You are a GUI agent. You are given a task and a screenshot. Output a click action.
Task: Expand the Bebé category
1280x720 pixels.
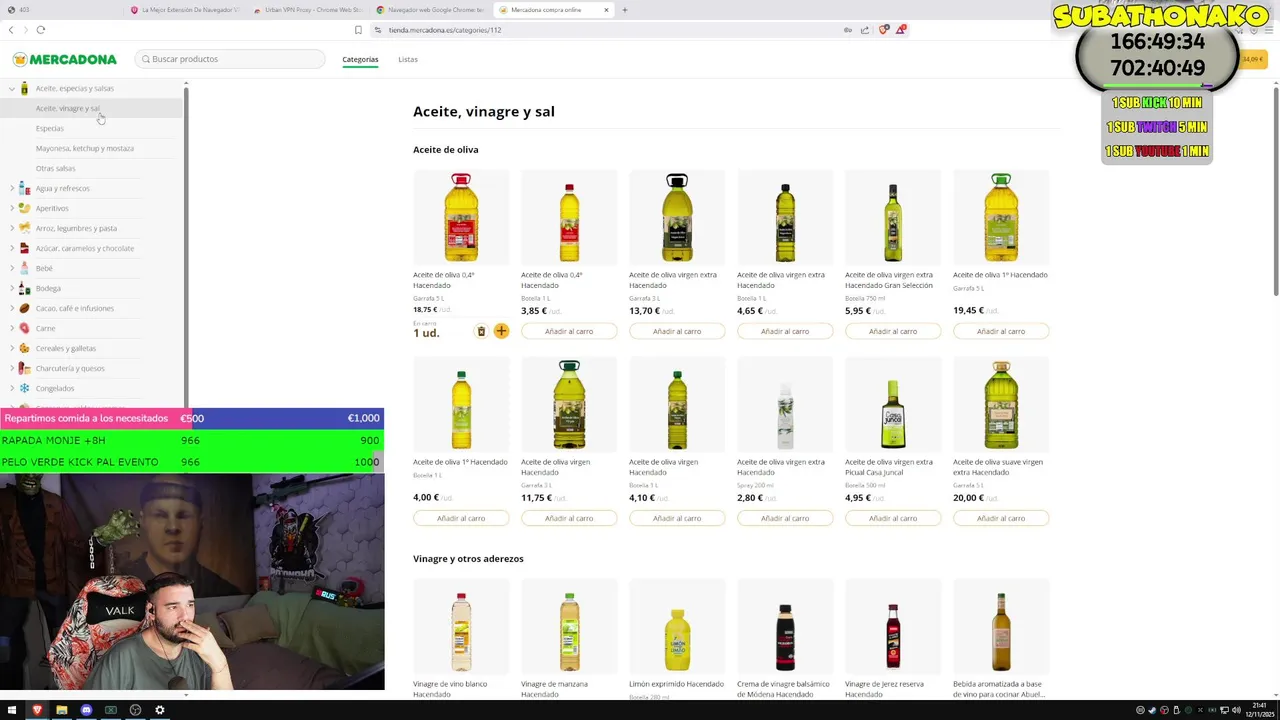(x=12, y=268)
